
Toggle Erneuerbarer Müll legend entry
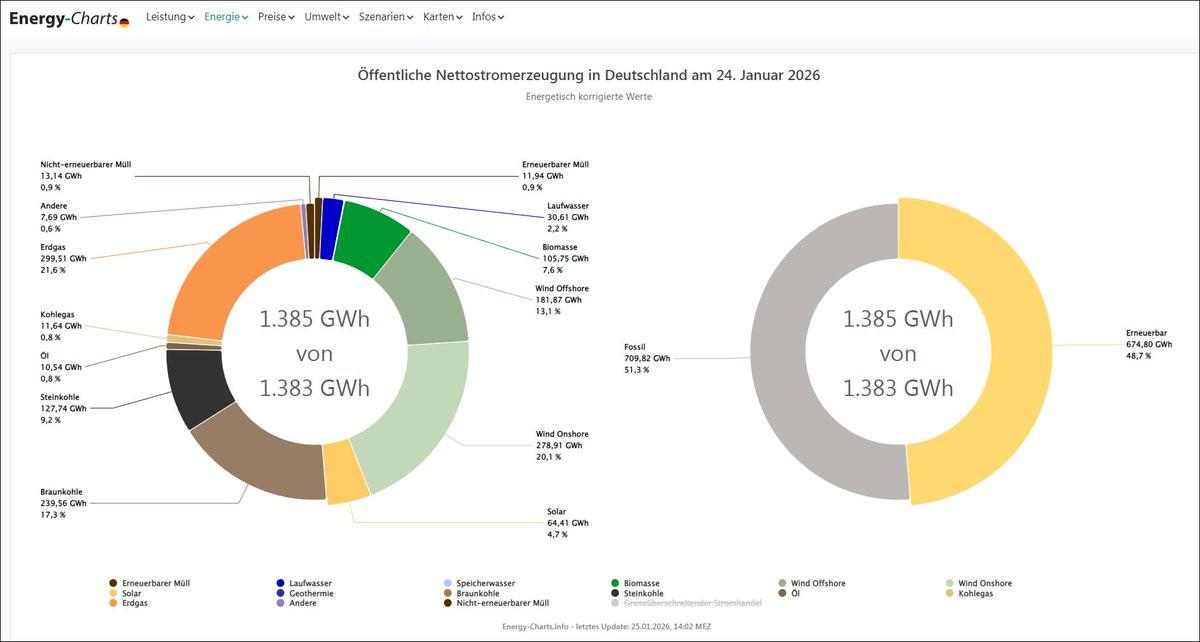click(155, 583)
